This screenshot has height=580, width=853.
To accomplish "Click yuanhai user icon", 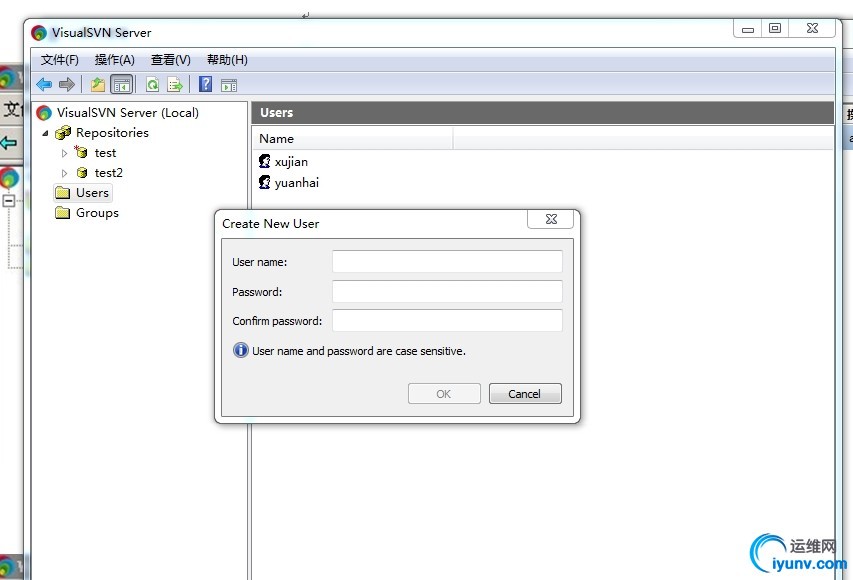I will click(x=265, y=182).
